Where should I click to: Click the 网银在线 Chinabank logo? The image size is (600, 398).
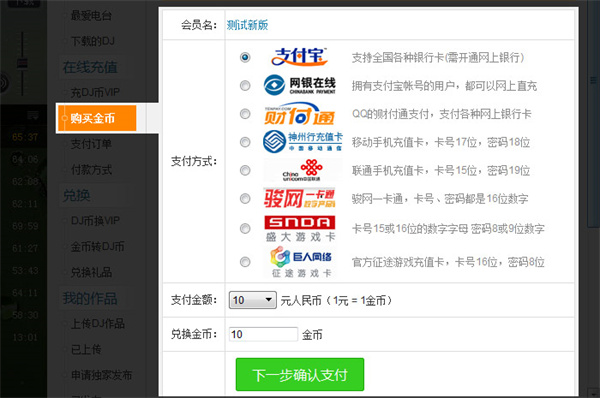coord(300,85)
